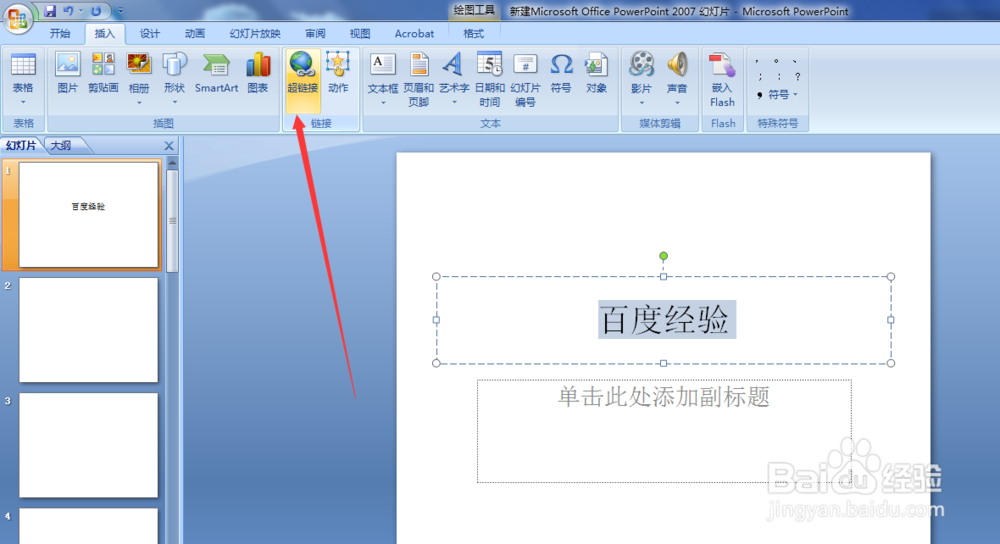Viewport: 1000px width, 544px height.
Task: Switch to the 大纲 (Outline) pane tab
Action: coord(61,146)
